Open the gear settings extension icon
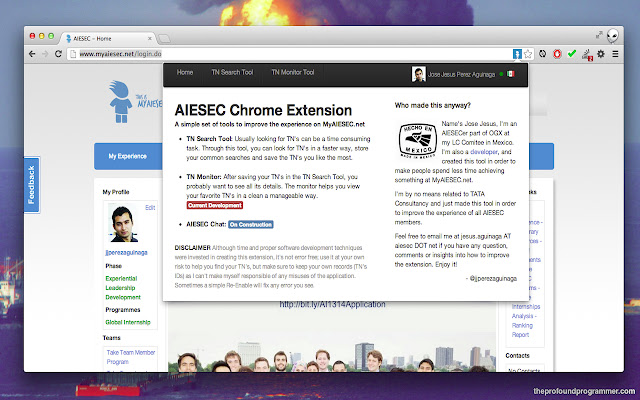This screenshot has width=640, height=400. click(601, 53)
